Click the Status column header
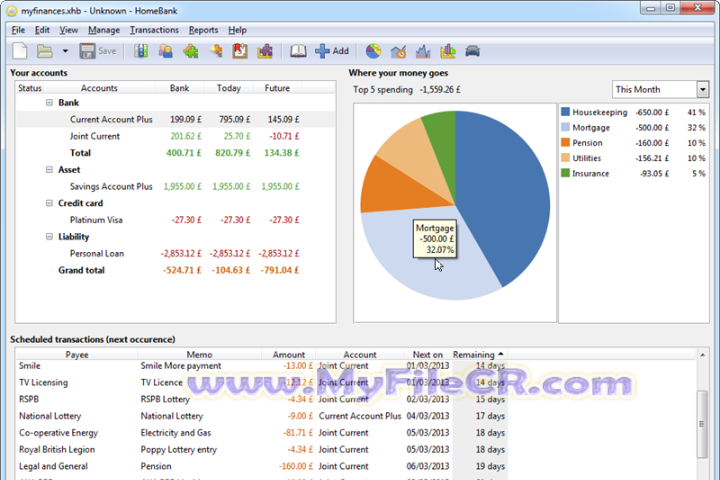The height and width of the screenshot is (480, 720). pos(30,88)
